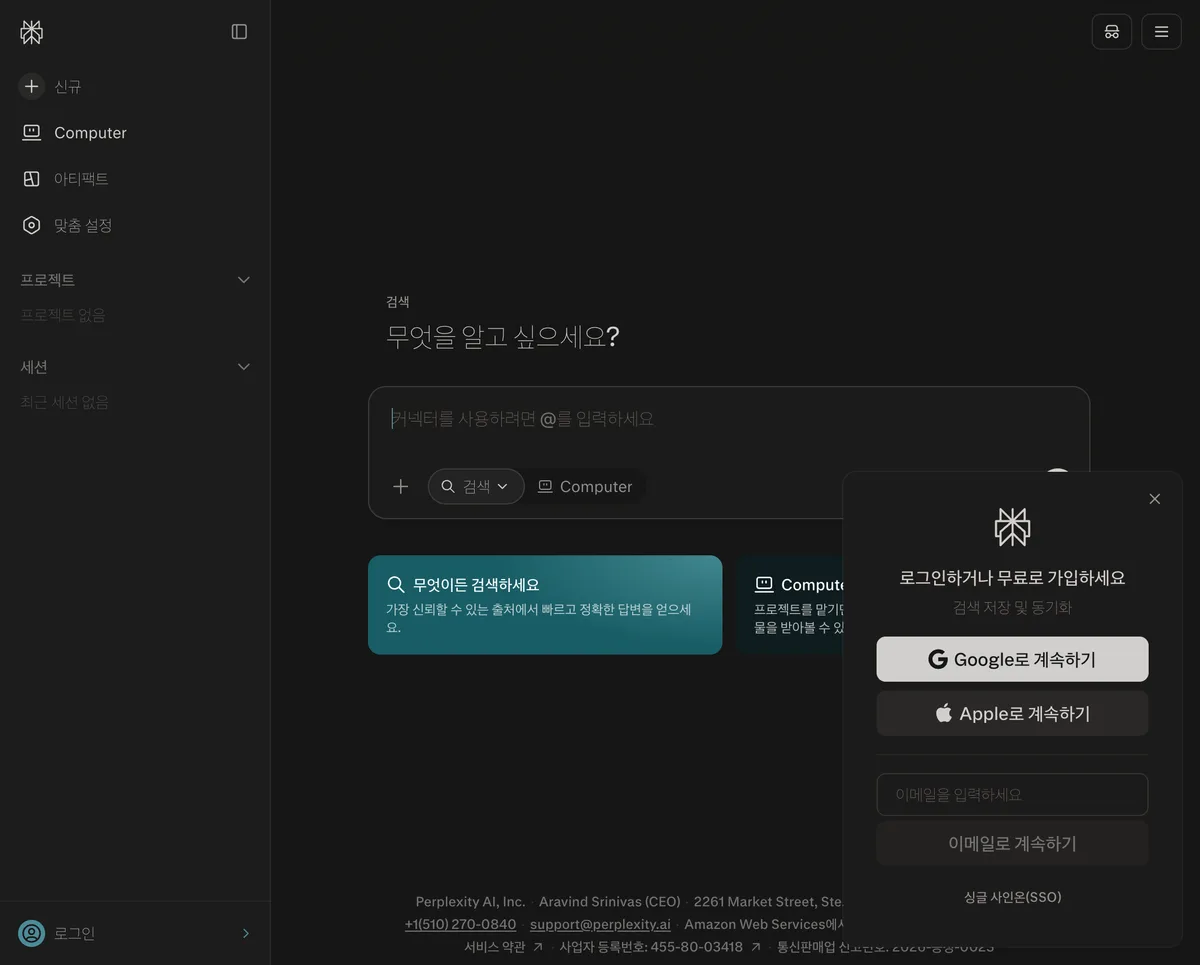Click the plus icon beside 신규
This screenshot has width=1200, height=965.
point(32,87)
